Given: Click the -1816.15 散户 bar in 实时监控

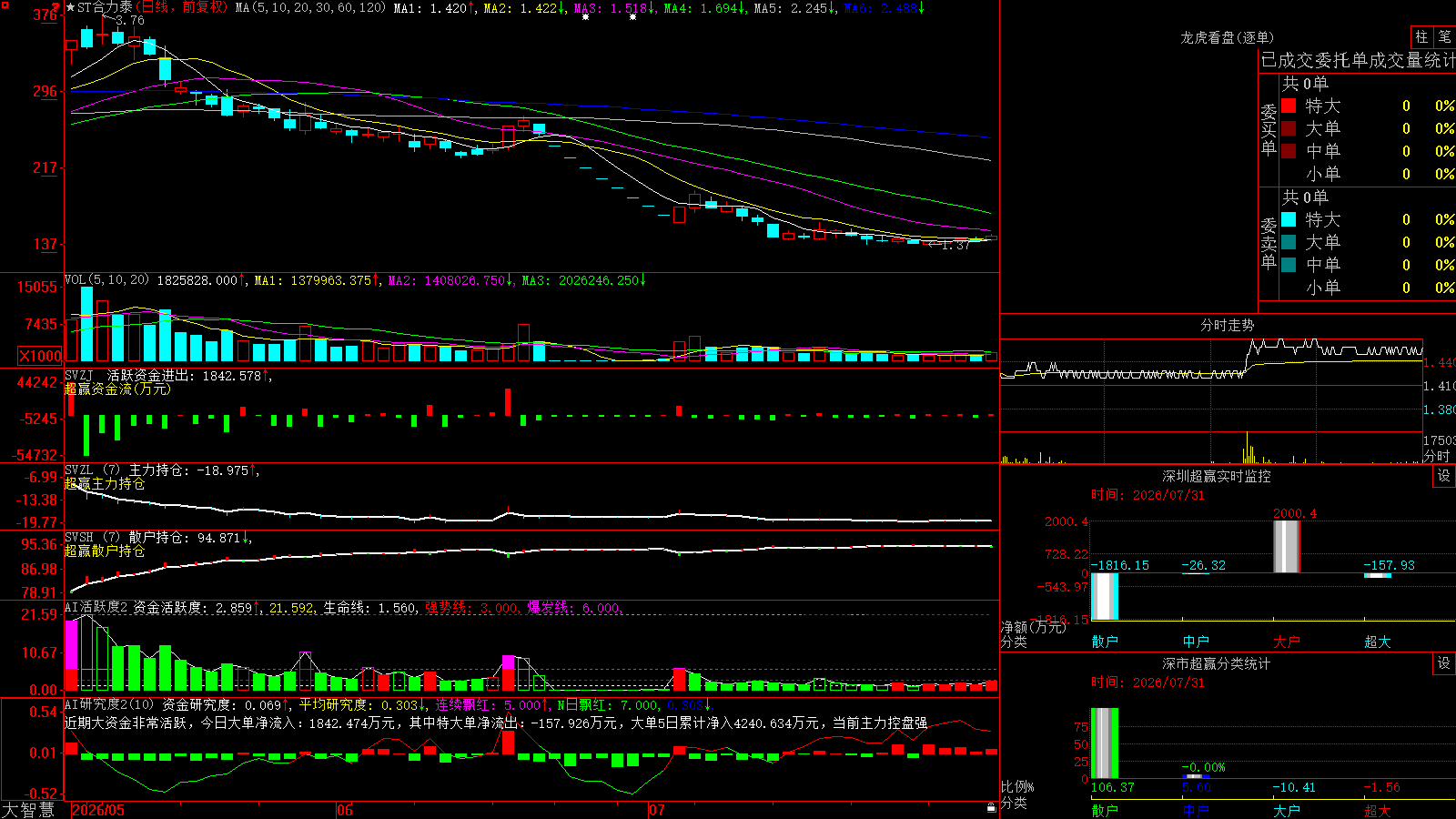Looking at the screenshot, I should coord(1105,596).
